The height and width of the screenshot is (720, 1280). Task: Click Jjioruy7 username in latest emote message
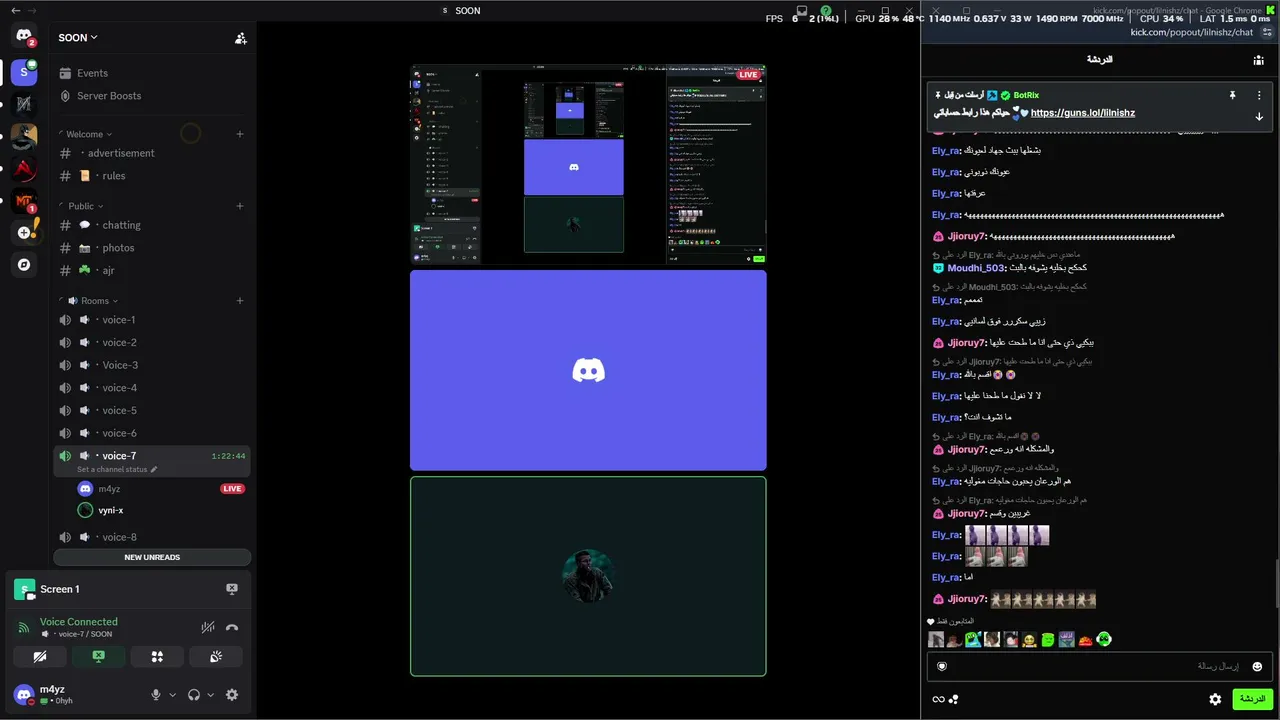coord(967,599)
